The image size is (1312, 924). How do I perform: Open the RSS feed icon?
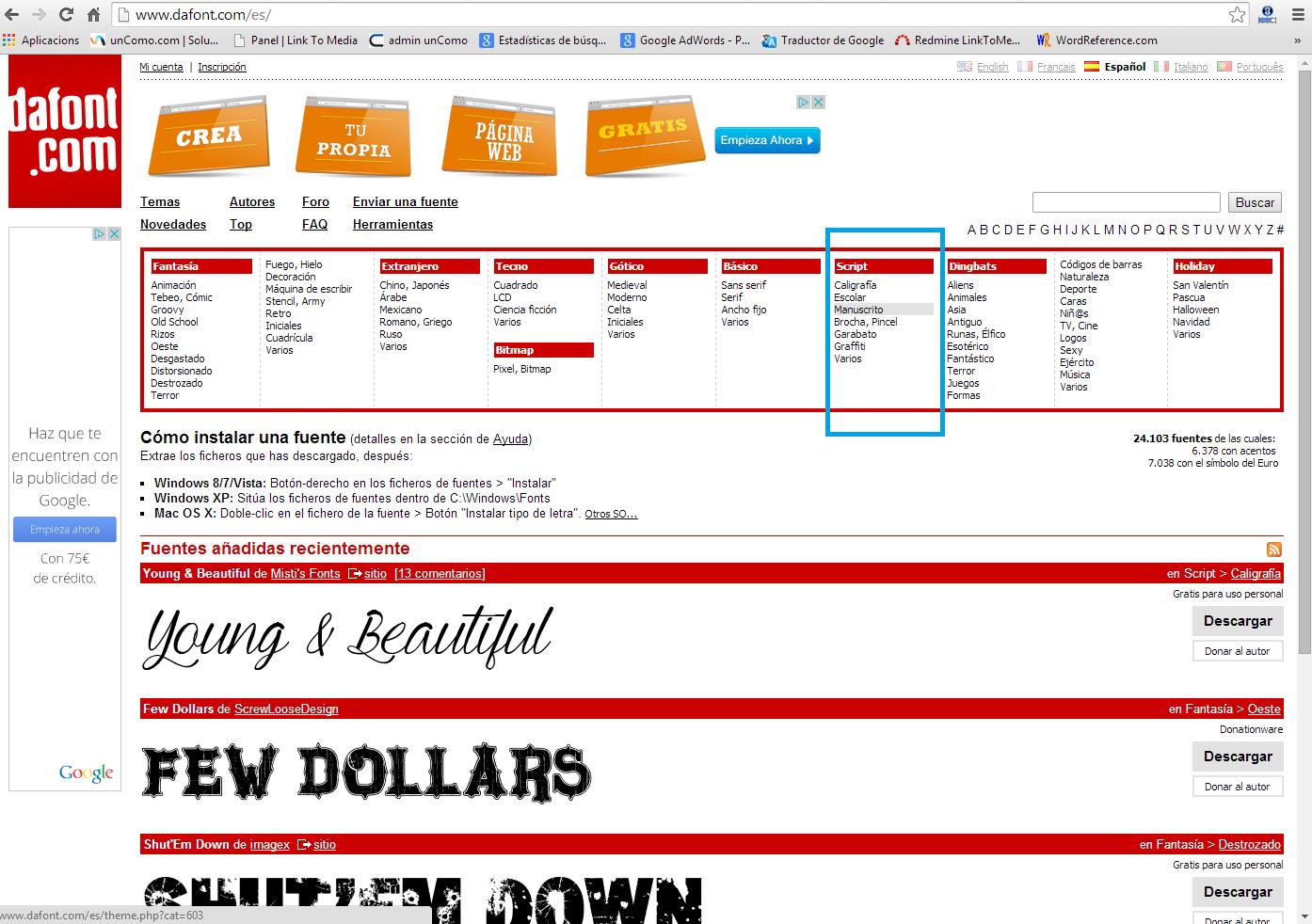pyautogui.click(x=1273, y=550)
